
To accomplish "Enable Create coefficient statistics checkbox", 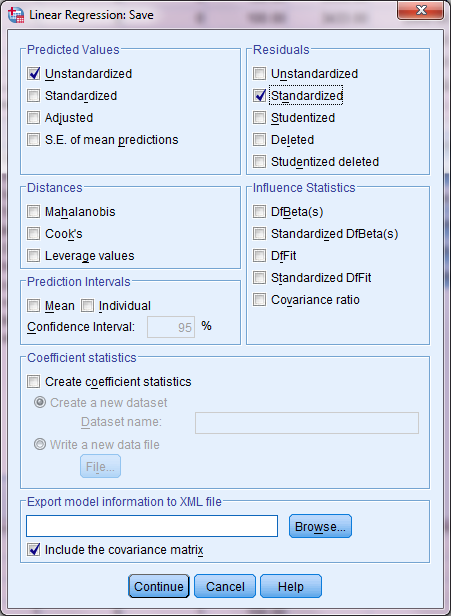I will pyautogui.click(x=34, y=381).
